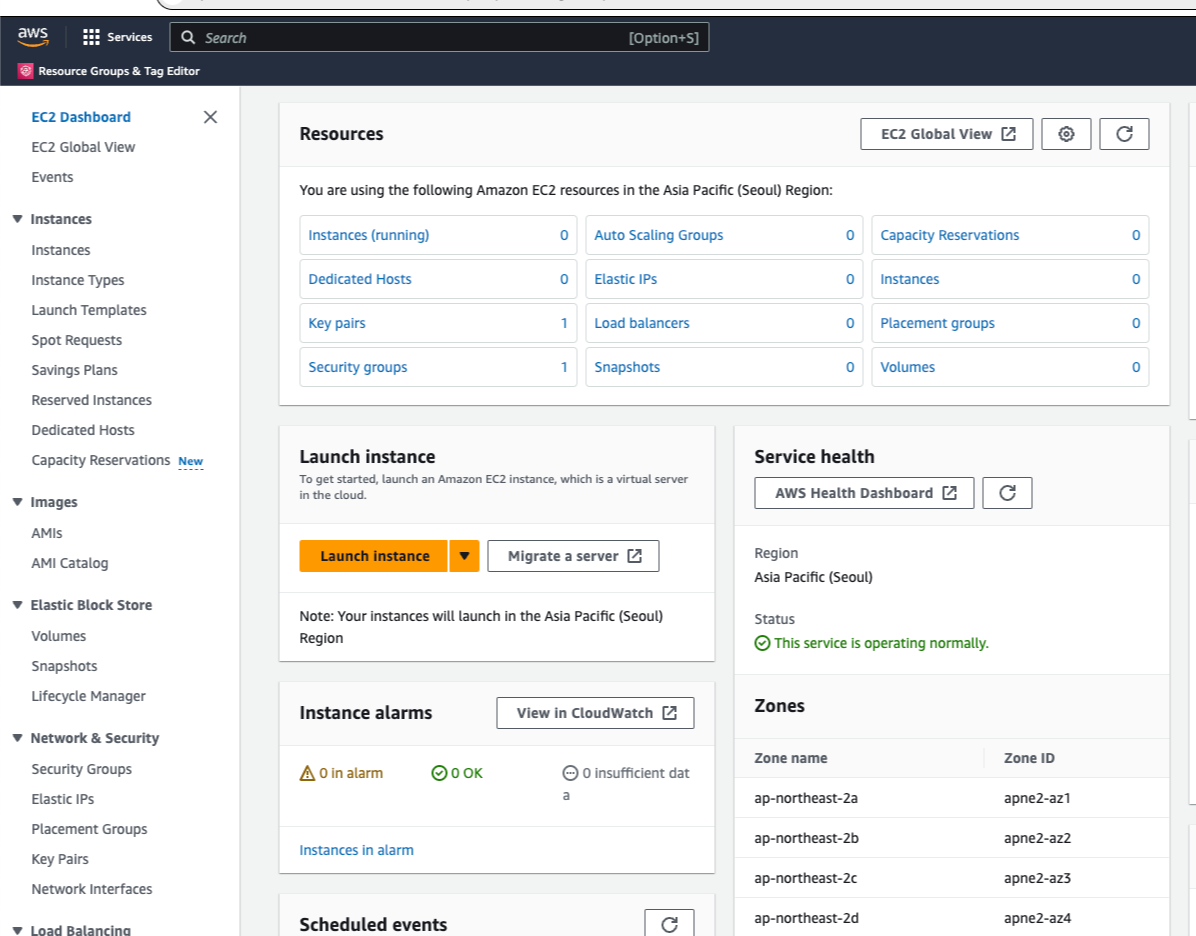Open EC2 Global View button in Resources

click(x=947, y=134)
